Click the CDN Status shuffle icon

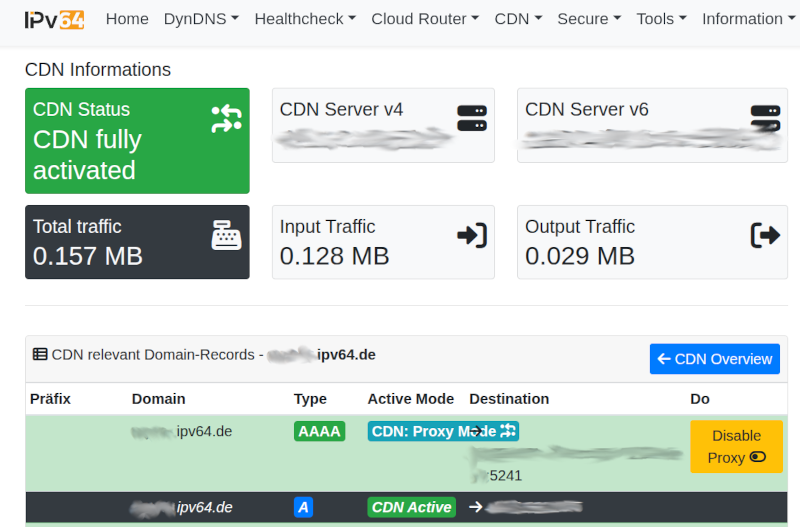tap(226, 119)
